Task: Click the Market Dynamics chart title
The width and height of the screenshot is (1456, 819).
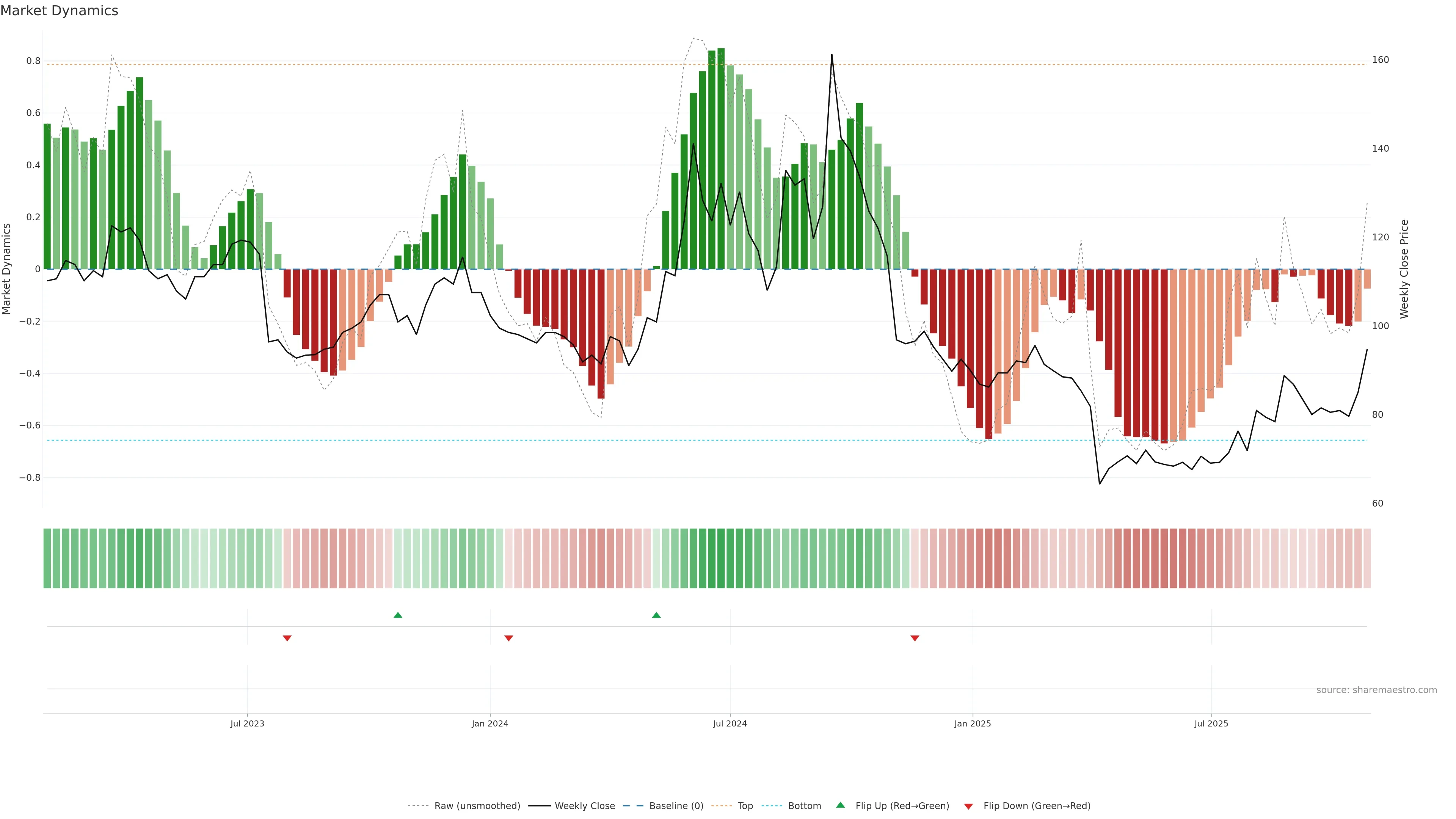Action: (x=60, y=11)
